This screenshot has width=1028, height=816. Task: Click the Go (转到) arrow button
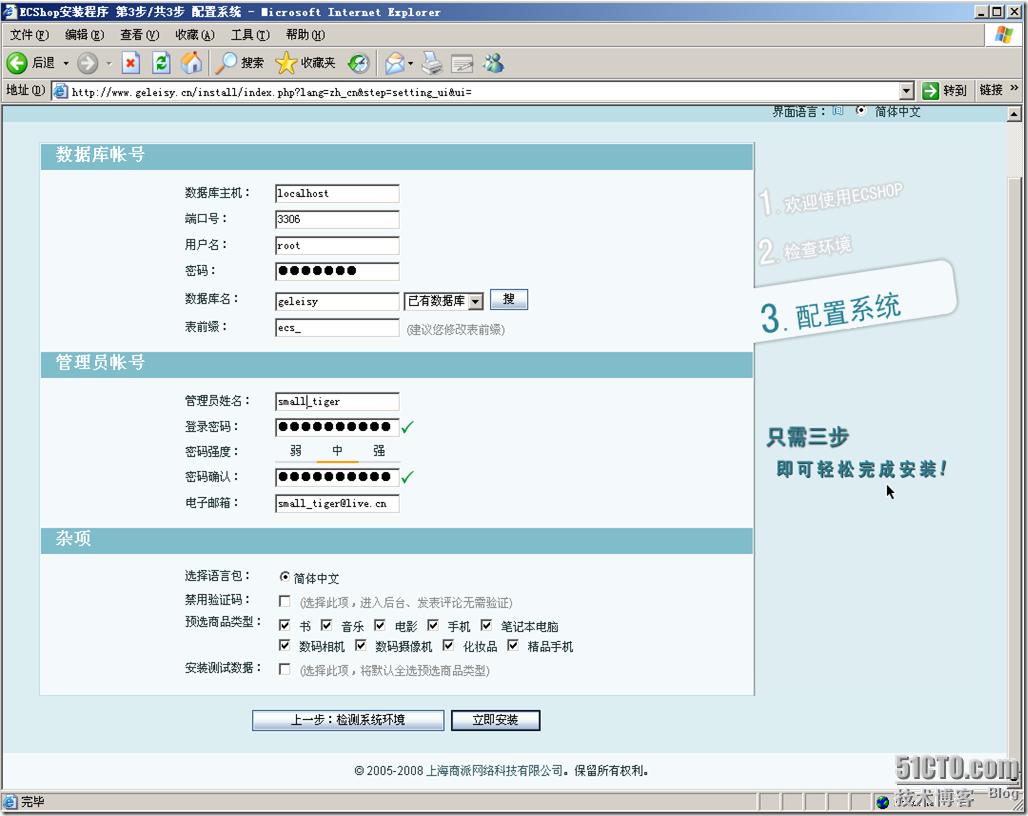coord(930,90)
